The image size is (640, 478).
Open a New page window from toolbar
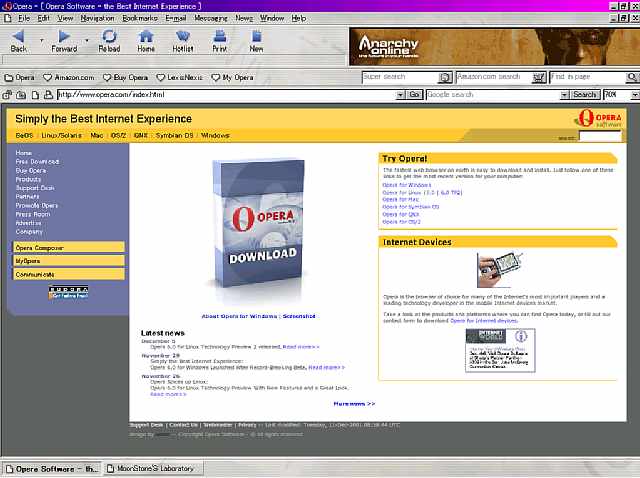256,41
